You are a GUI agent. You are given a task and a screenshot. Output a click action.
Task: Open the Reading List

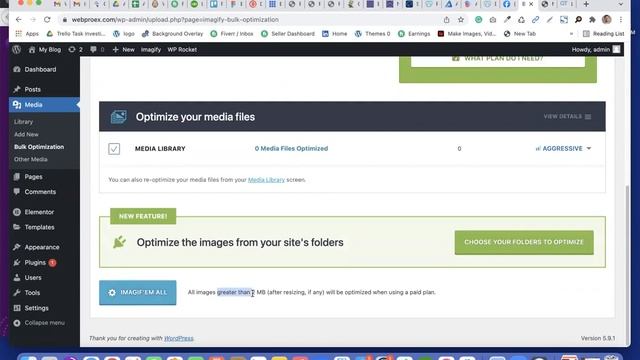tap(603, 34)
